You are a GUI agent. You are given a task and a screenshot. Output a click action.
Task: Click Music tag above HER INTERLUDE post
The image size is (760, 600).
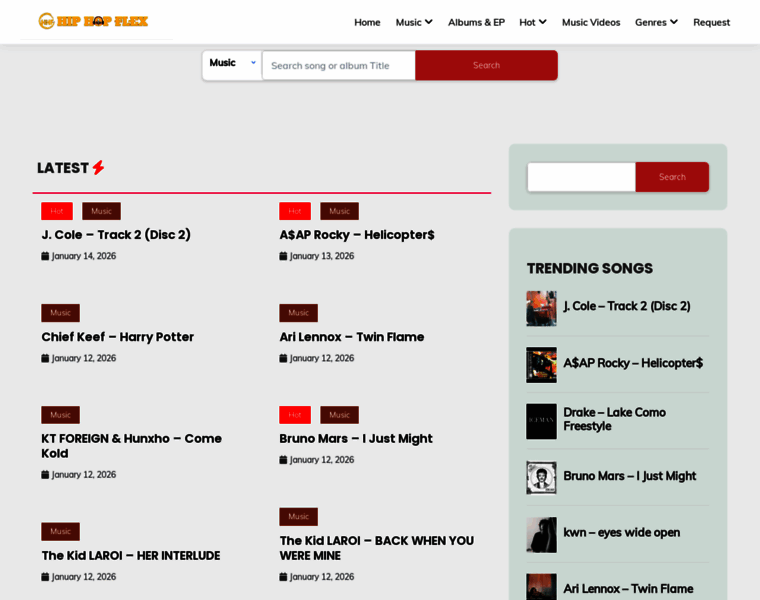61,532
